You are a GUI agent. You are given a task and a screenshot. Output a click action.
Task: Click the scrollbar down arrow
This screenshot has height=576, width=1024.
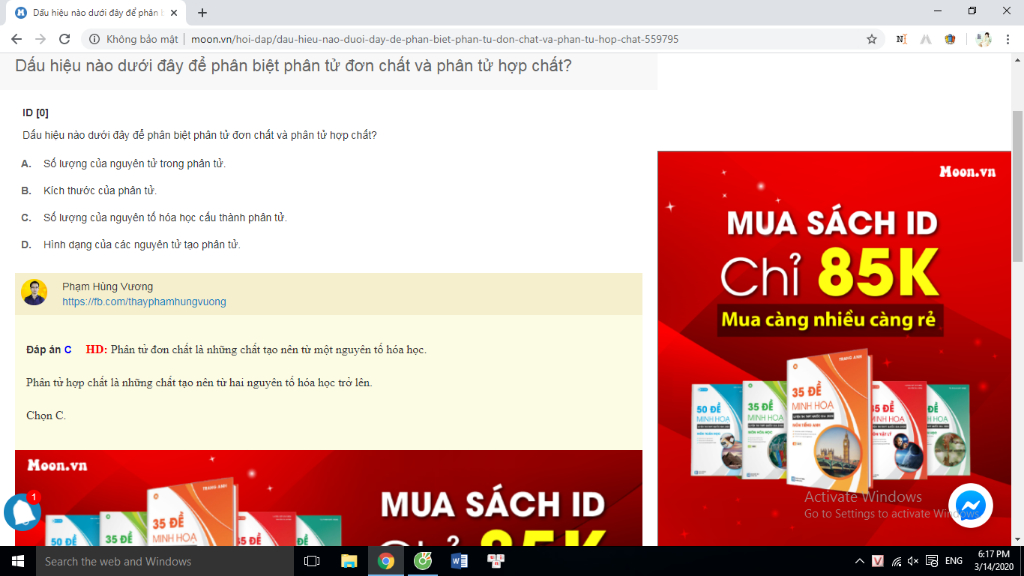point(1017,540)
